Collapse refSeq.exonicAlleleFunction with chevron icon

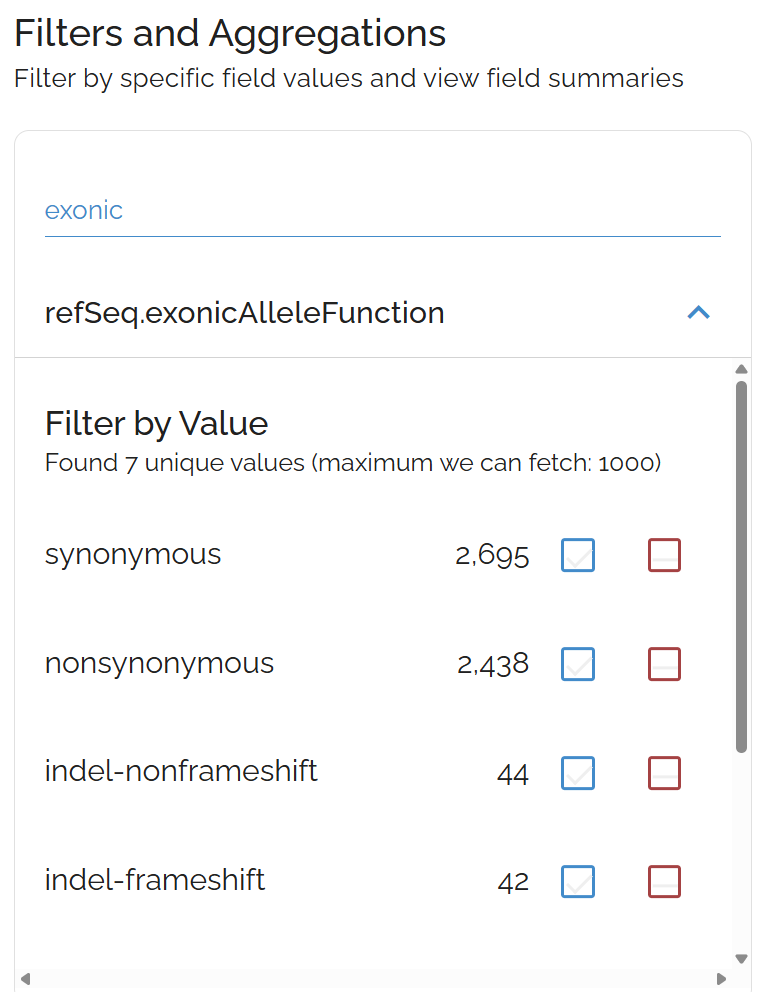[x=699, y=313]
